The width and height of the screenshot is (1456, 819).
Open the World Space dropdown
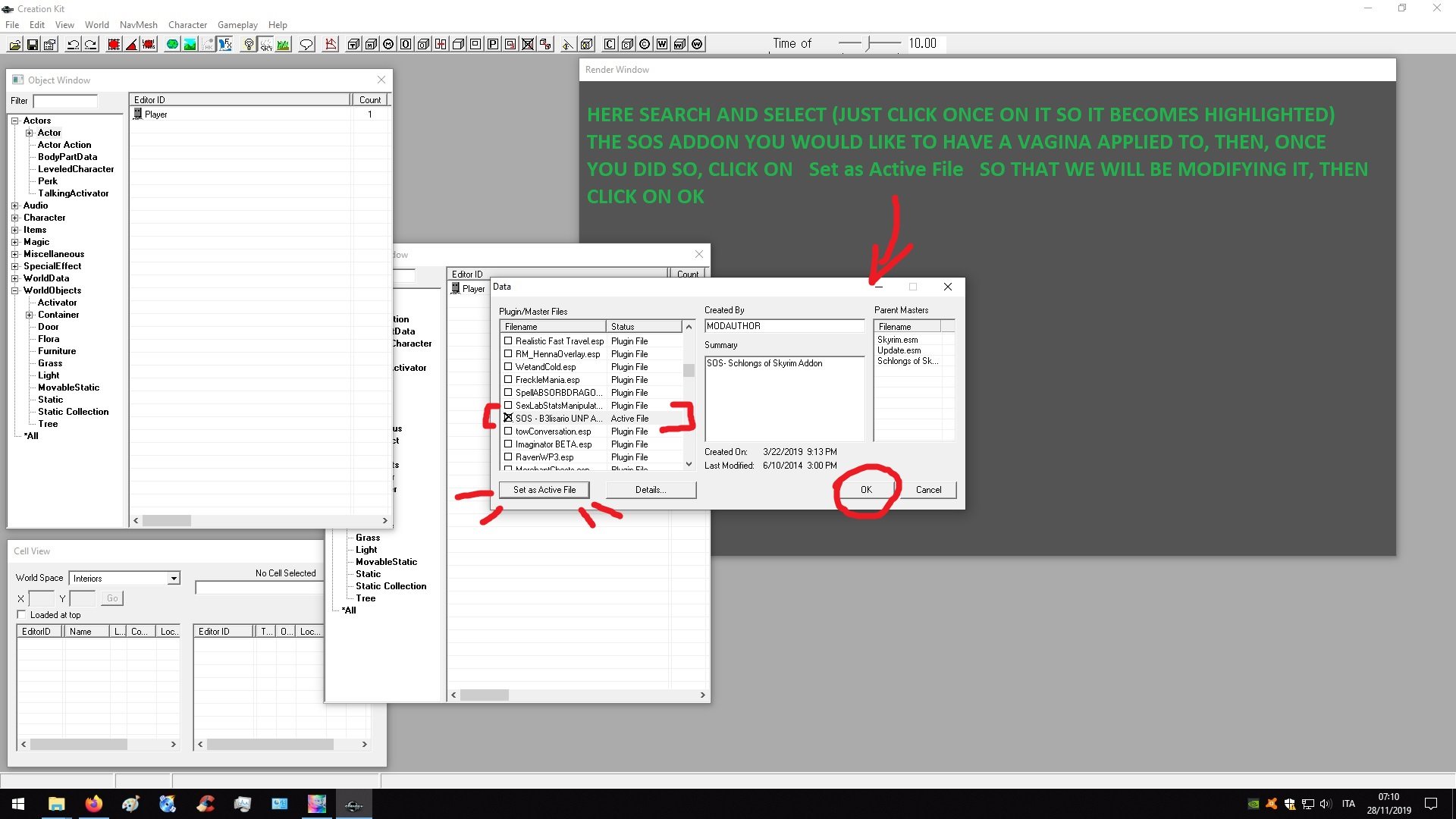(x=174, y=579)
